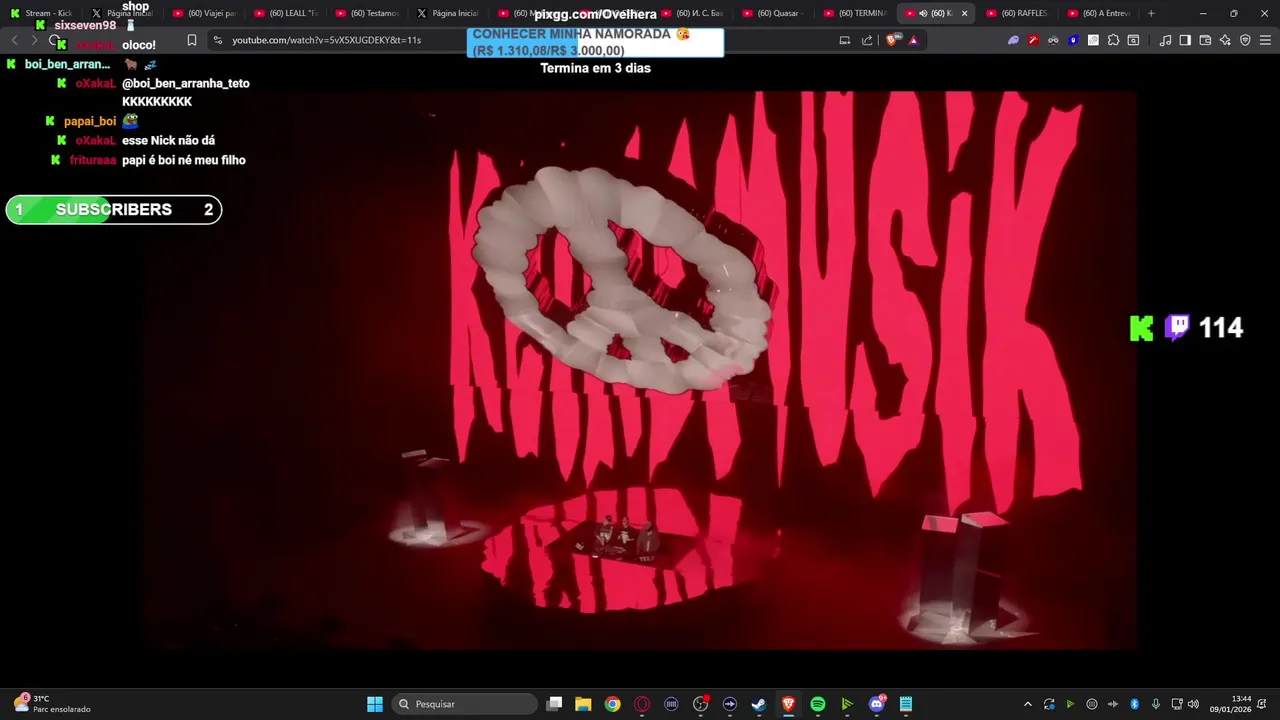
Task: Click the youtube.com URL address field
Action: coord(520,40)
